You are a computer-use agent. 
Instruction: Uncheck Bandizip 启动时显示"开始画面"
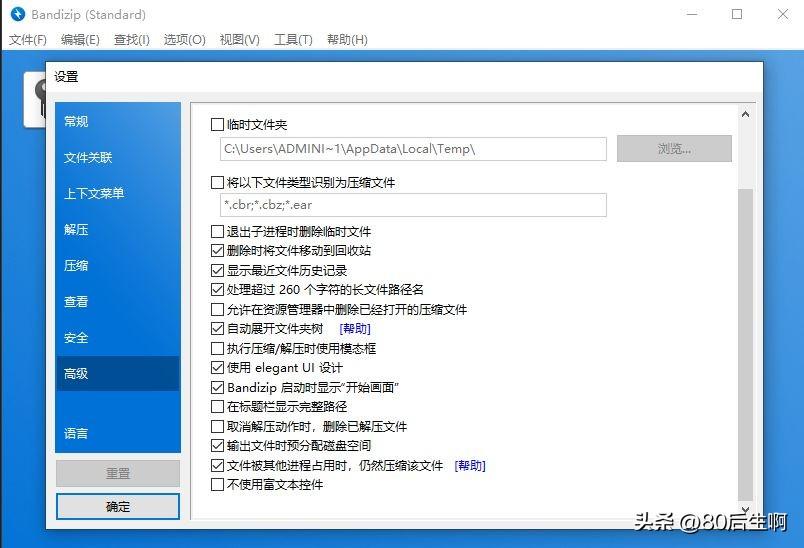click(x=217, y=388)
